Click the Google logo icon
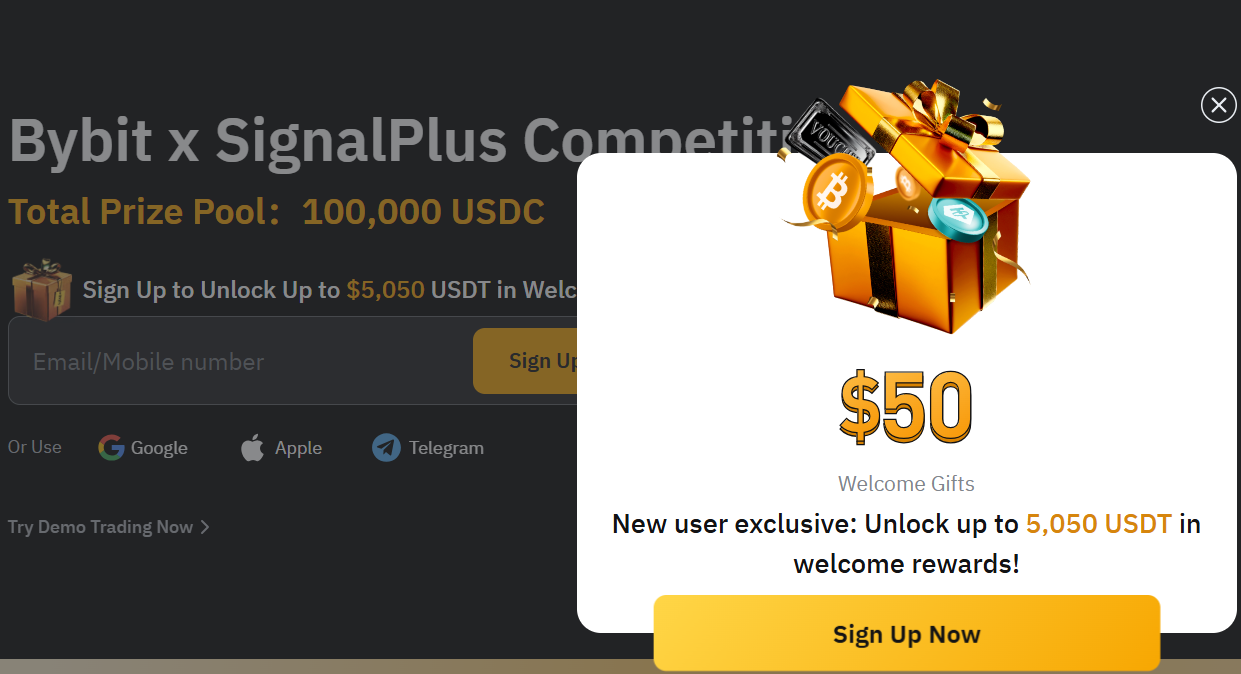 coord(111,447)
